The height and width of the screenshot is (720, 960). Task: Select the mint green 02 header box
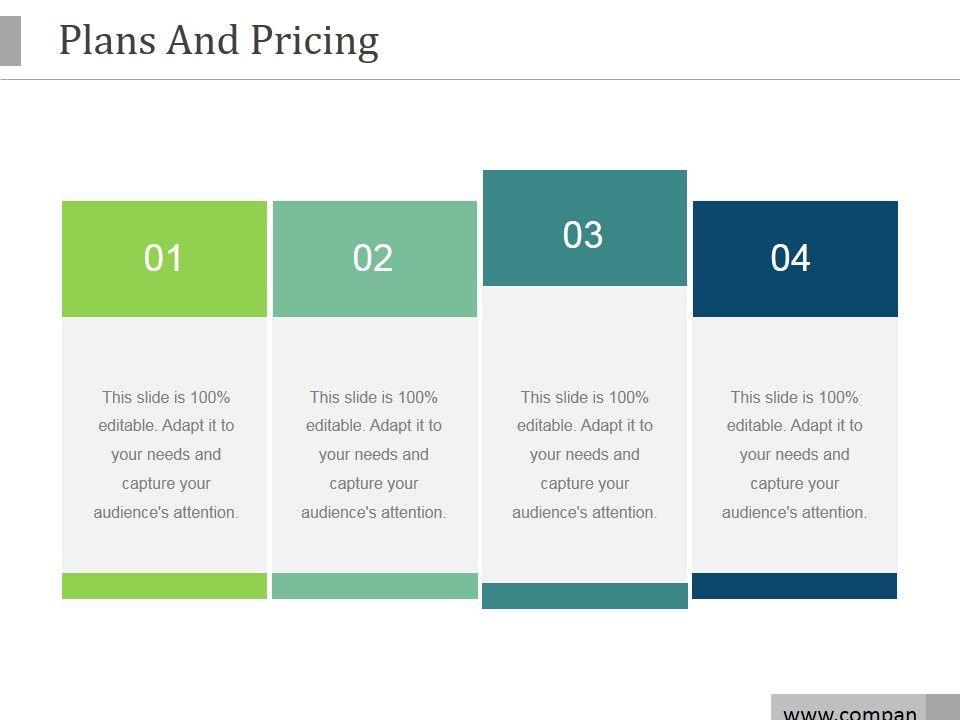pyautogui.click(x=374, y=258)
